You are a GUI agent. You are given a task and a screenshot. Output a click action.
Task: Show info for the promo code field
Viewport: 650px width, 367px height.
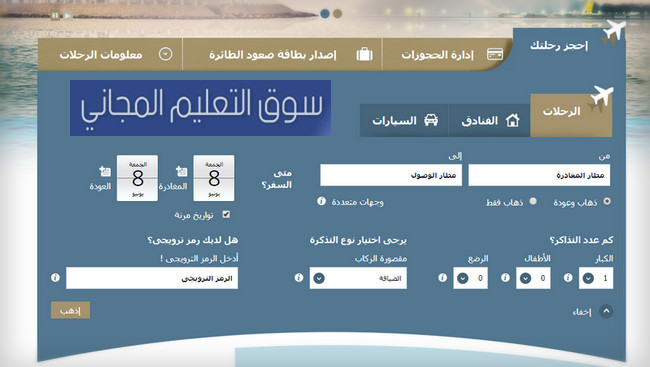click(55, 277)
